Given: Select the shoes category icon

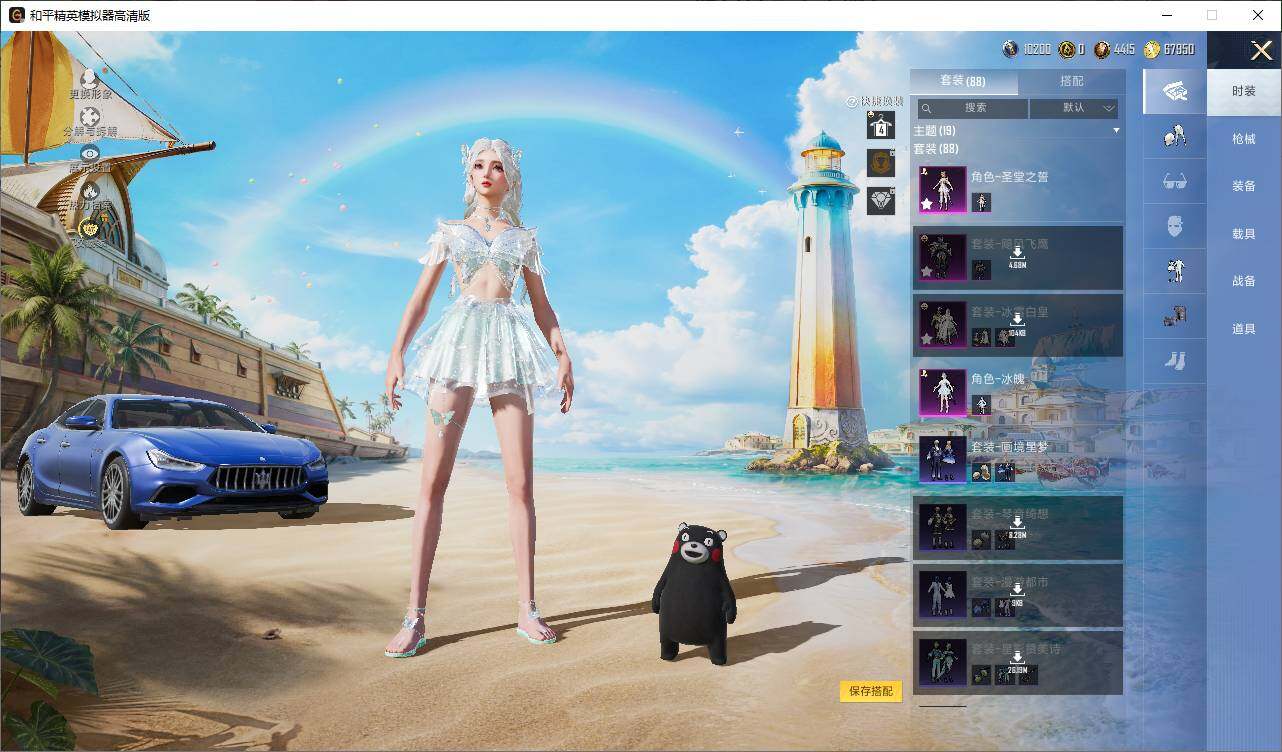Looking at the screenshot, I should (1175, 359).
